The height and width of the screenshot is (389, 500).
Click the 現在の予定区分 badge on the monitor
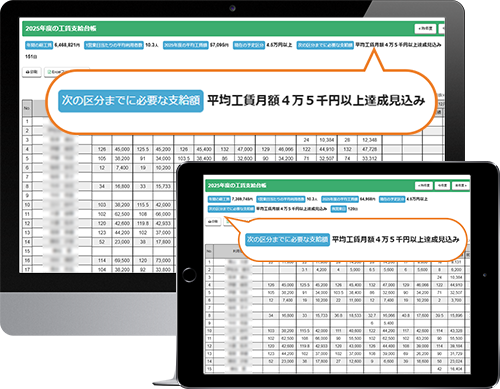coord(249,45)
